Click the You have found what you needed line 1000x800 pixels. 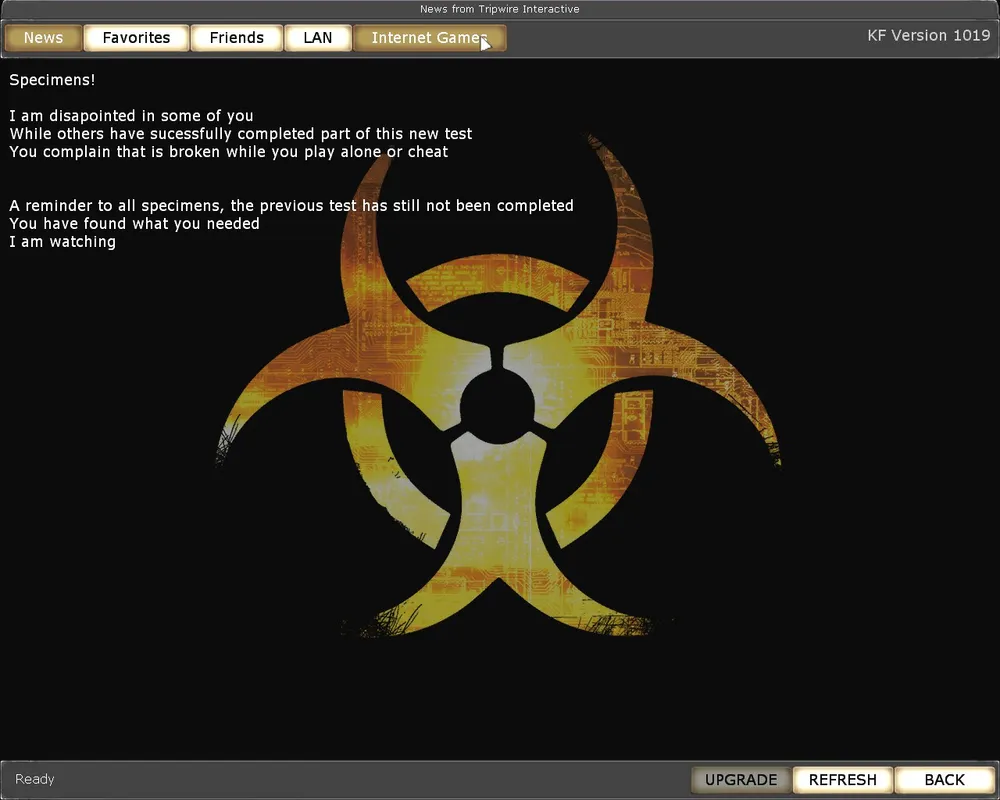[x=134, y=224]
